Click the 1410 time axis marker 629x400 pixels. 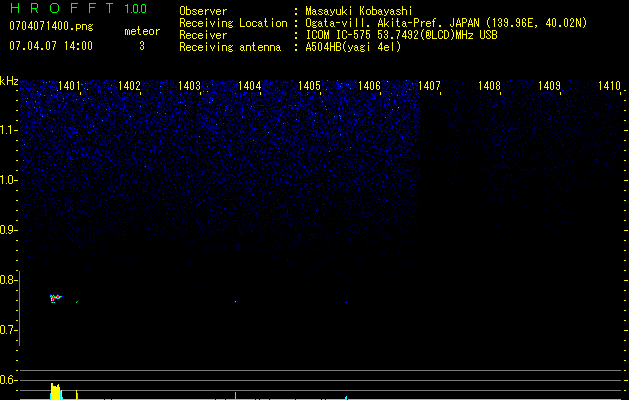click(609, 86)
